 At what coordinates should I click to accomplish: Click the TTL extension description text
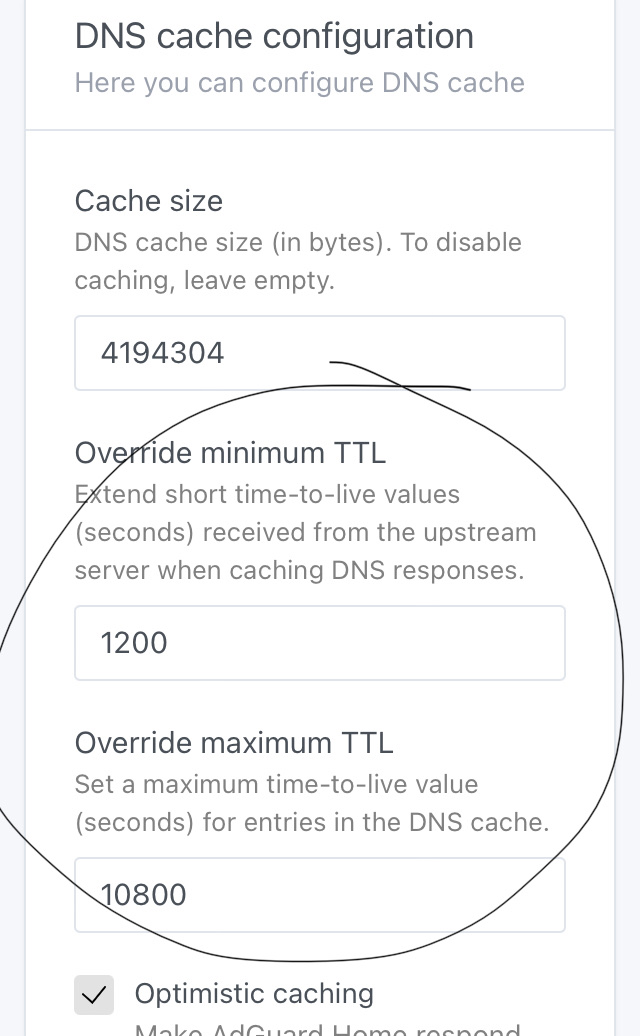click(x=305, y=532)
